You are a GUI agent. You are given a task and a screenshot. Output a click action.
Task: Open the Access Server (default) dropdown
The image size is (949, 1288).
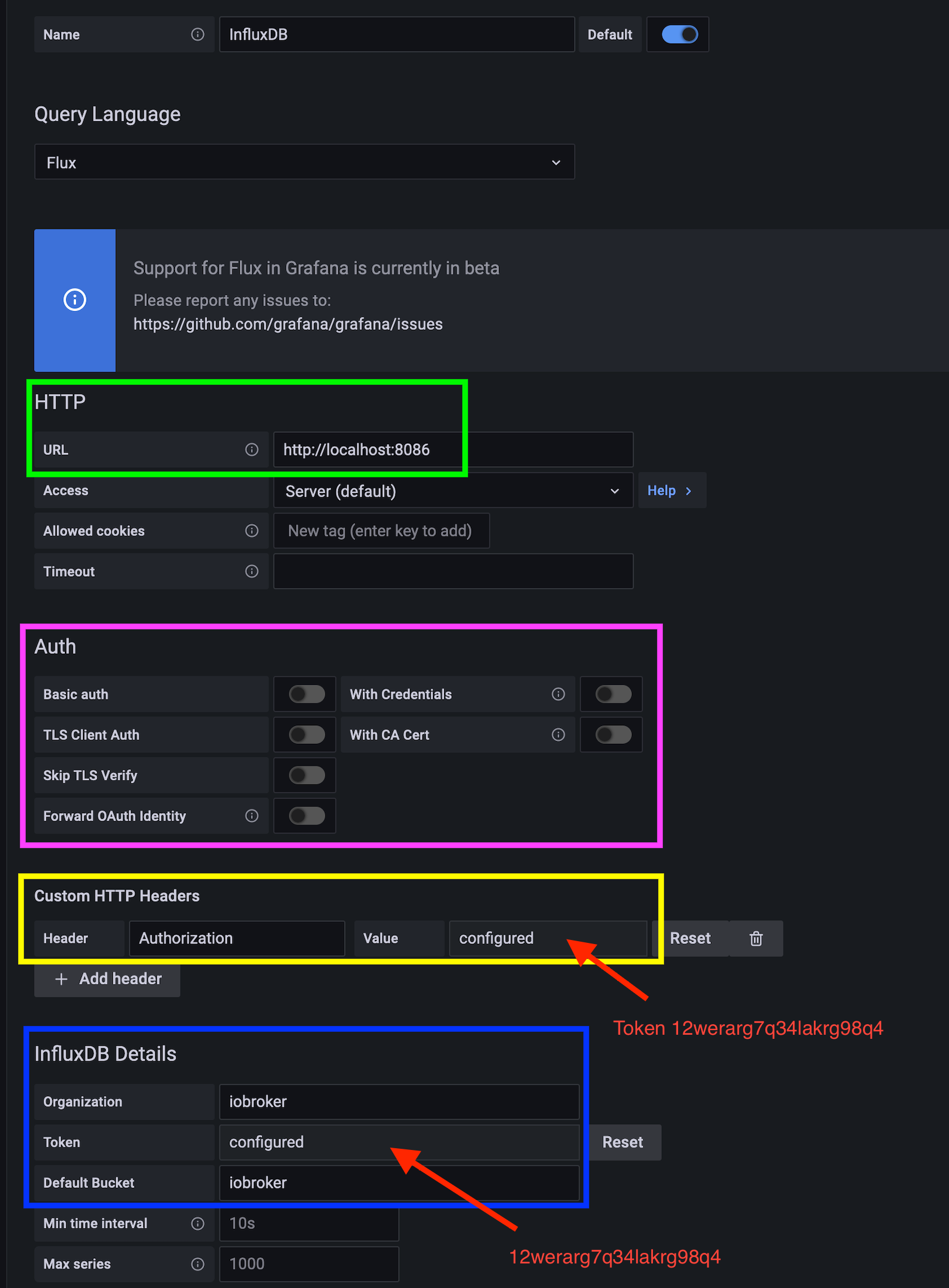(x=453, y=491)
